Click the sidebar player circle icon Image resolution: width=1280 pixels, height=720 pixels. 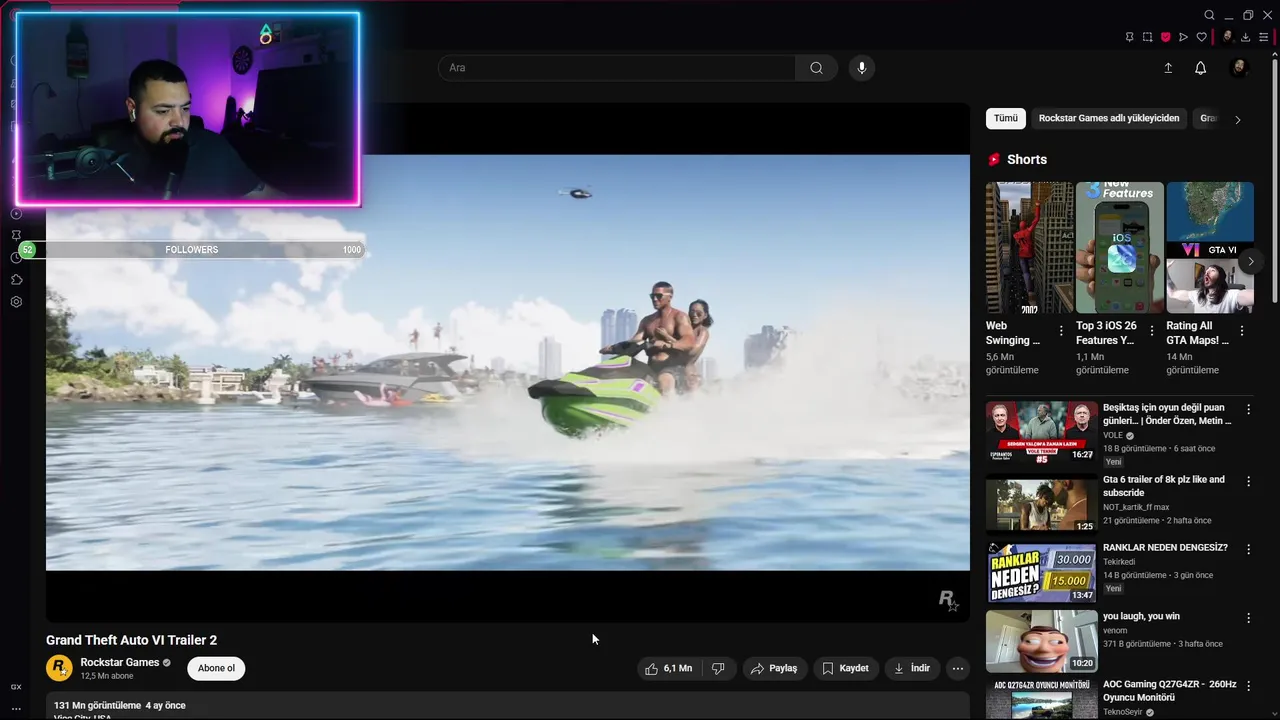click(16, 214)
